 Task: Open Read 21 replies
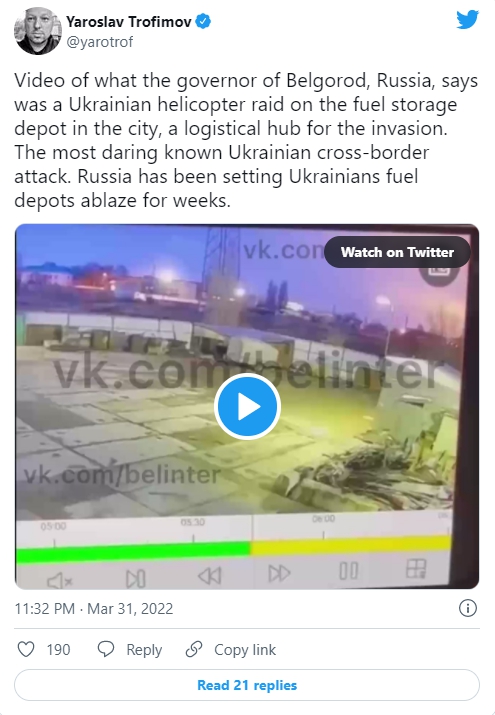click(247, 685)
